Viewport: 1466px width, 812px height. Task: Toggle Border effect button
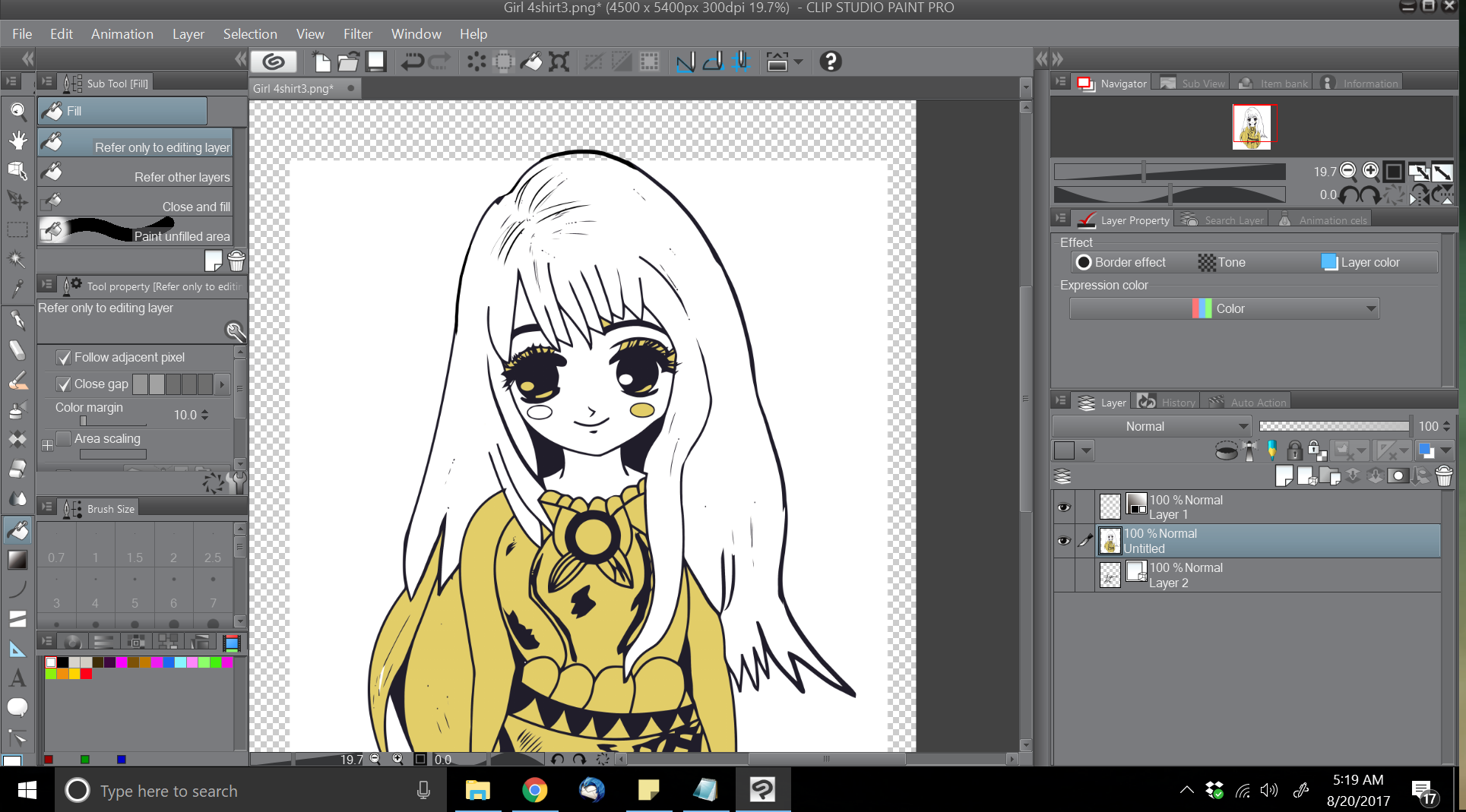click(1121, 262)
